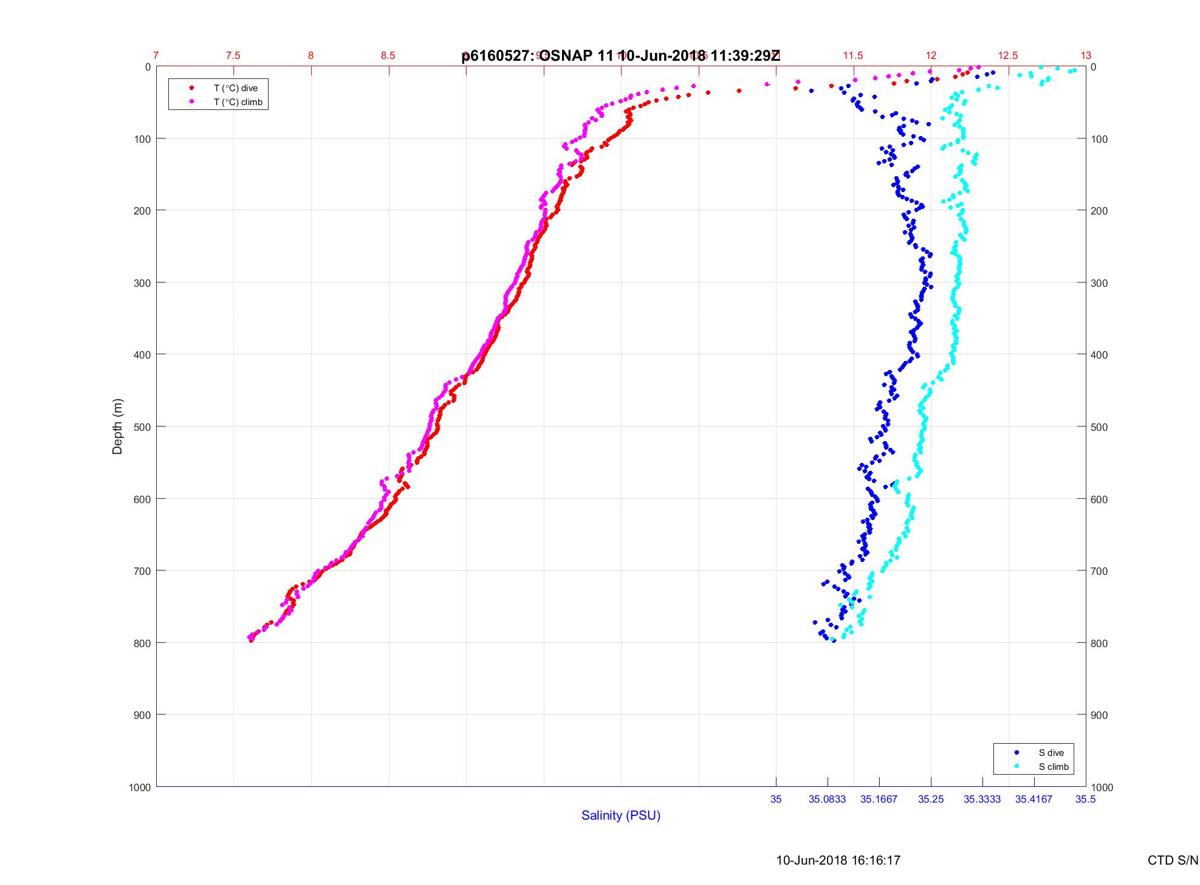Click the 400 tick on the left depth axis

click(x=142, y=355)
